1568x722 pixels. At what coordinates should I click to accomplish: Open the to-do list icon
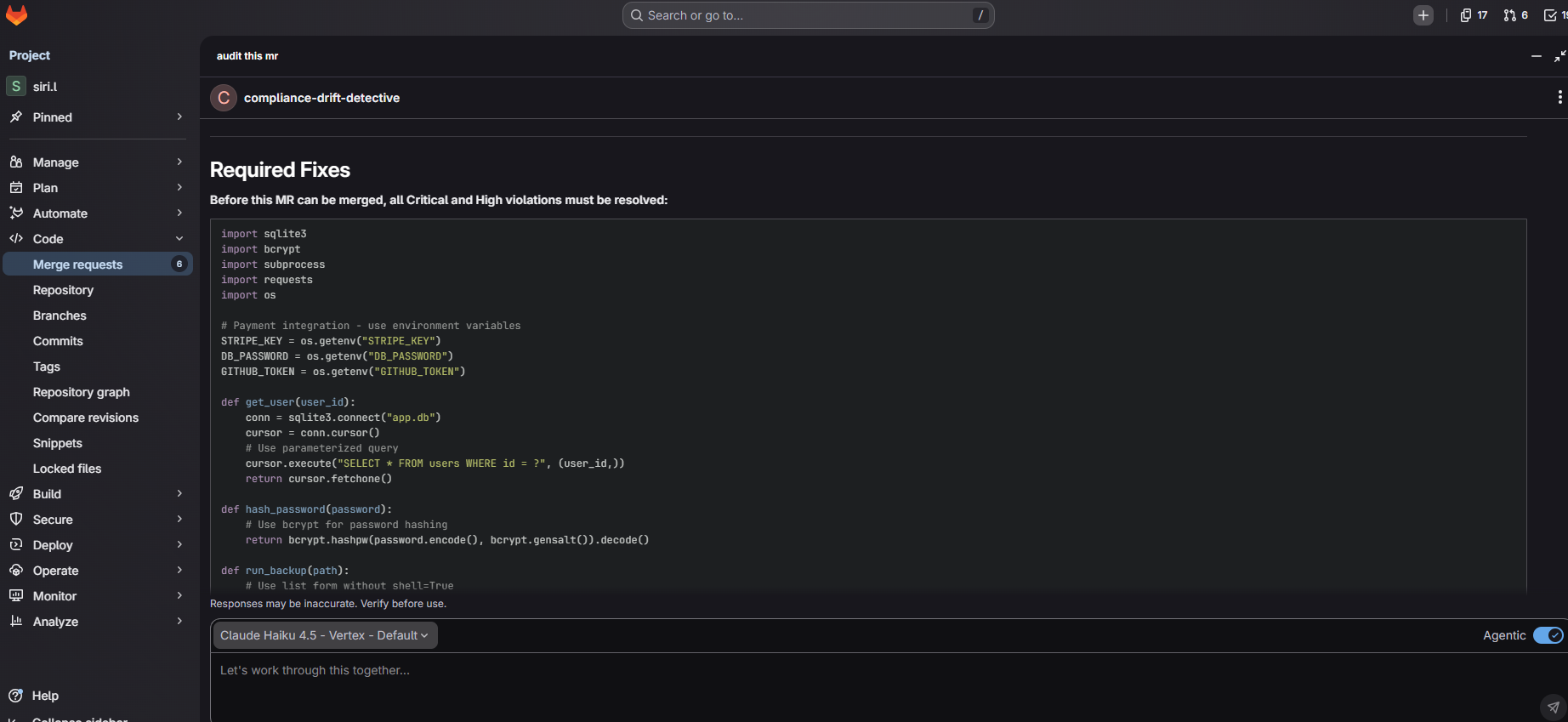(x=1553, y=15)
